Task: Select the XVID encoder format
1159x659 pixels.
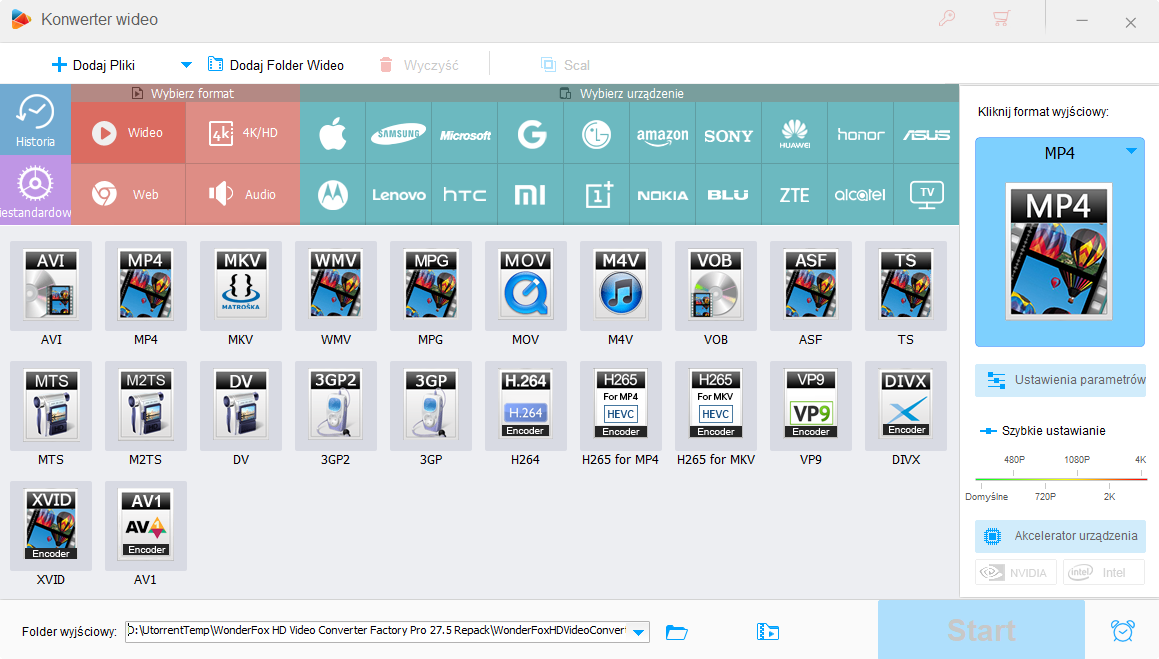Action: tap(51, 526)
